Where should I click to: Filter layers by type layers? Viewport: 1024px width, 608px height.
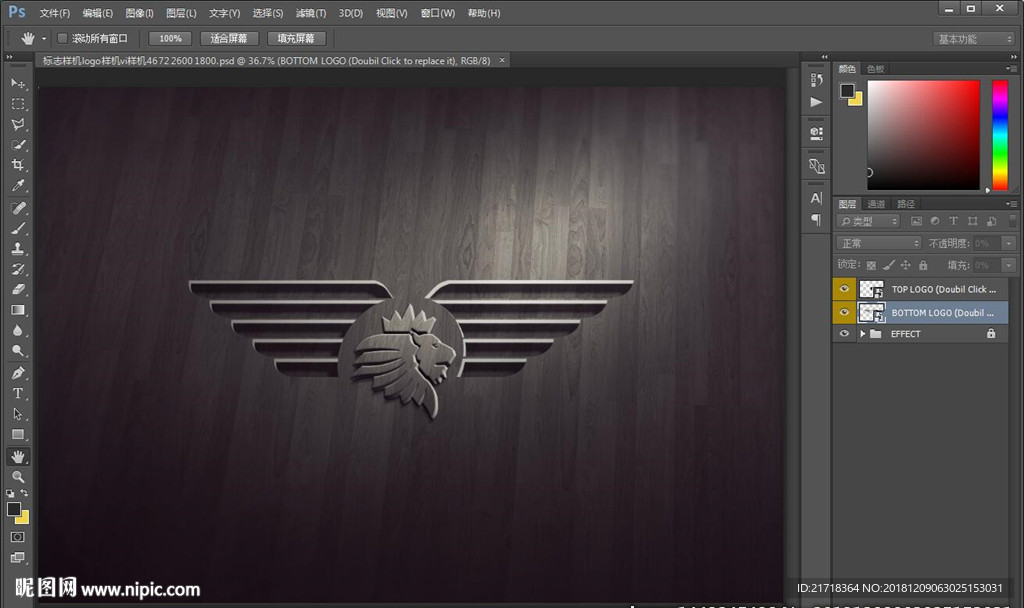coord(953,221)
